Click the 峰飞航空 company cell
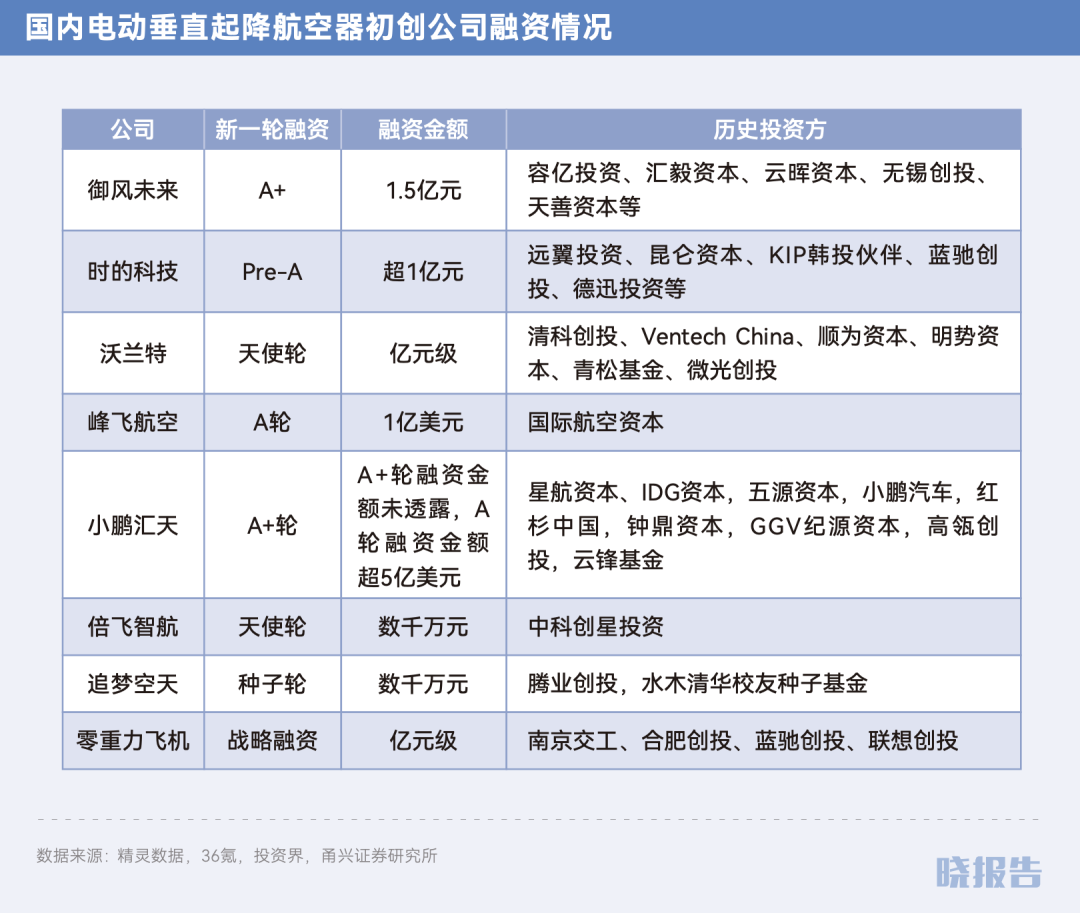Screen dimensions: 1080x913 133,422
